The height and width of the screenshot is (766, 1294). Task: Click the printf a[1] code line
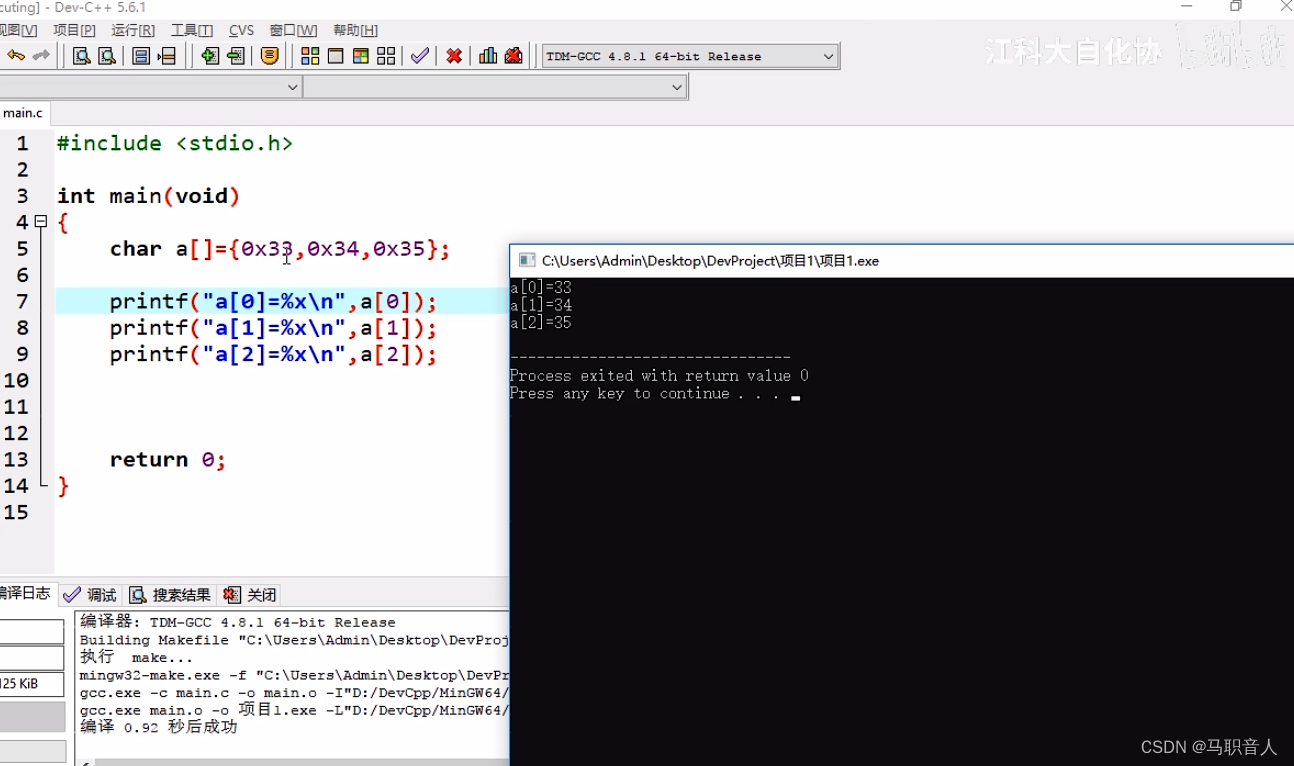(273, 328)
